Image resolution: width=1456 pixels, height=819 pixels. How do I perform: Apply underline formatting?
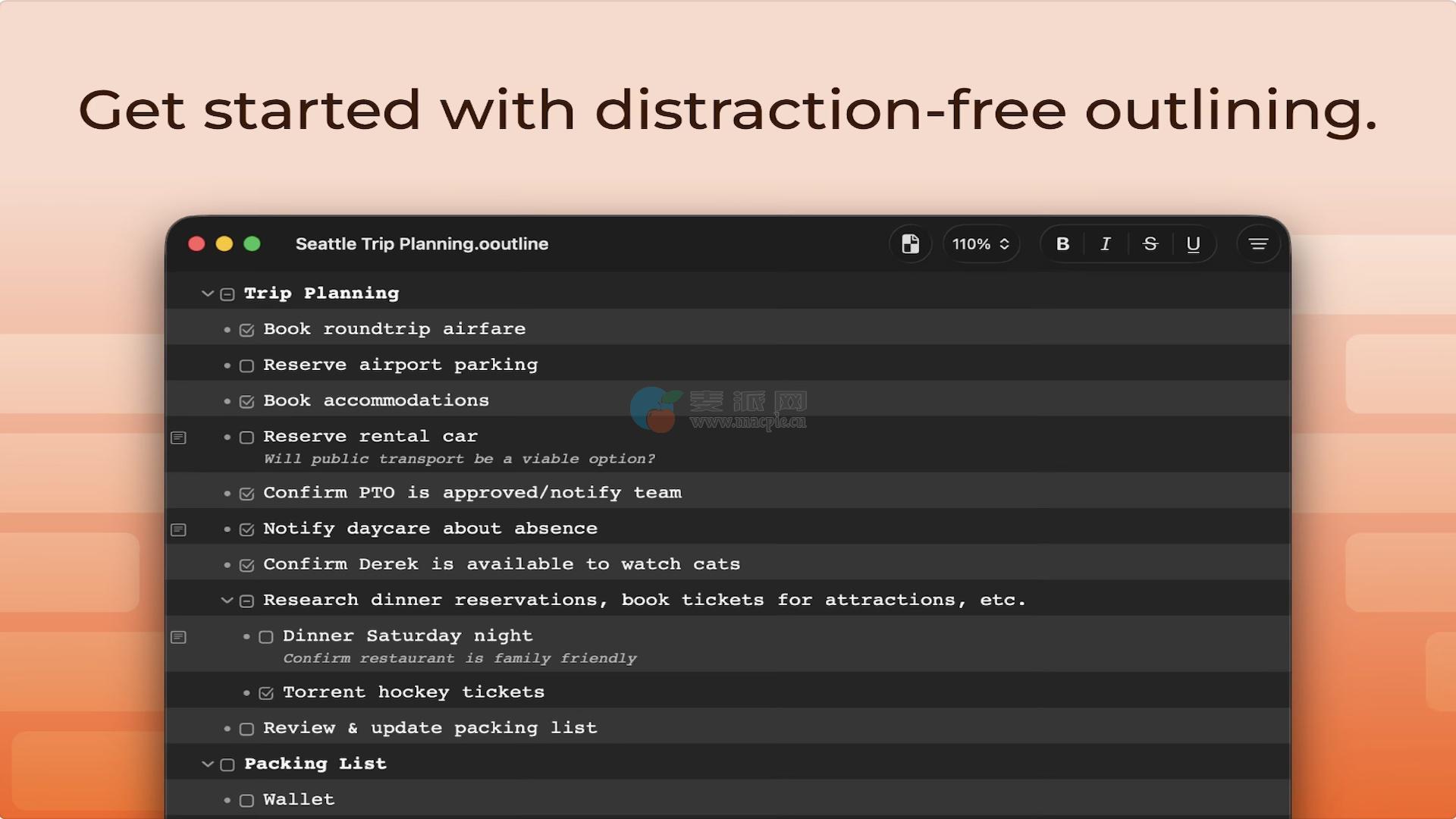[x=1193, y=244]
